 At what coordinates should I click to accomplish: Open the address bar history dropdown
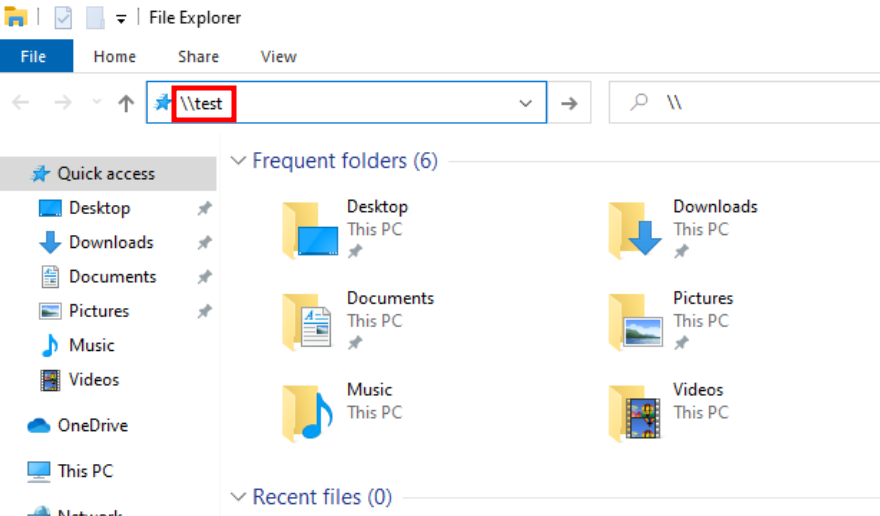click(525, 103)
